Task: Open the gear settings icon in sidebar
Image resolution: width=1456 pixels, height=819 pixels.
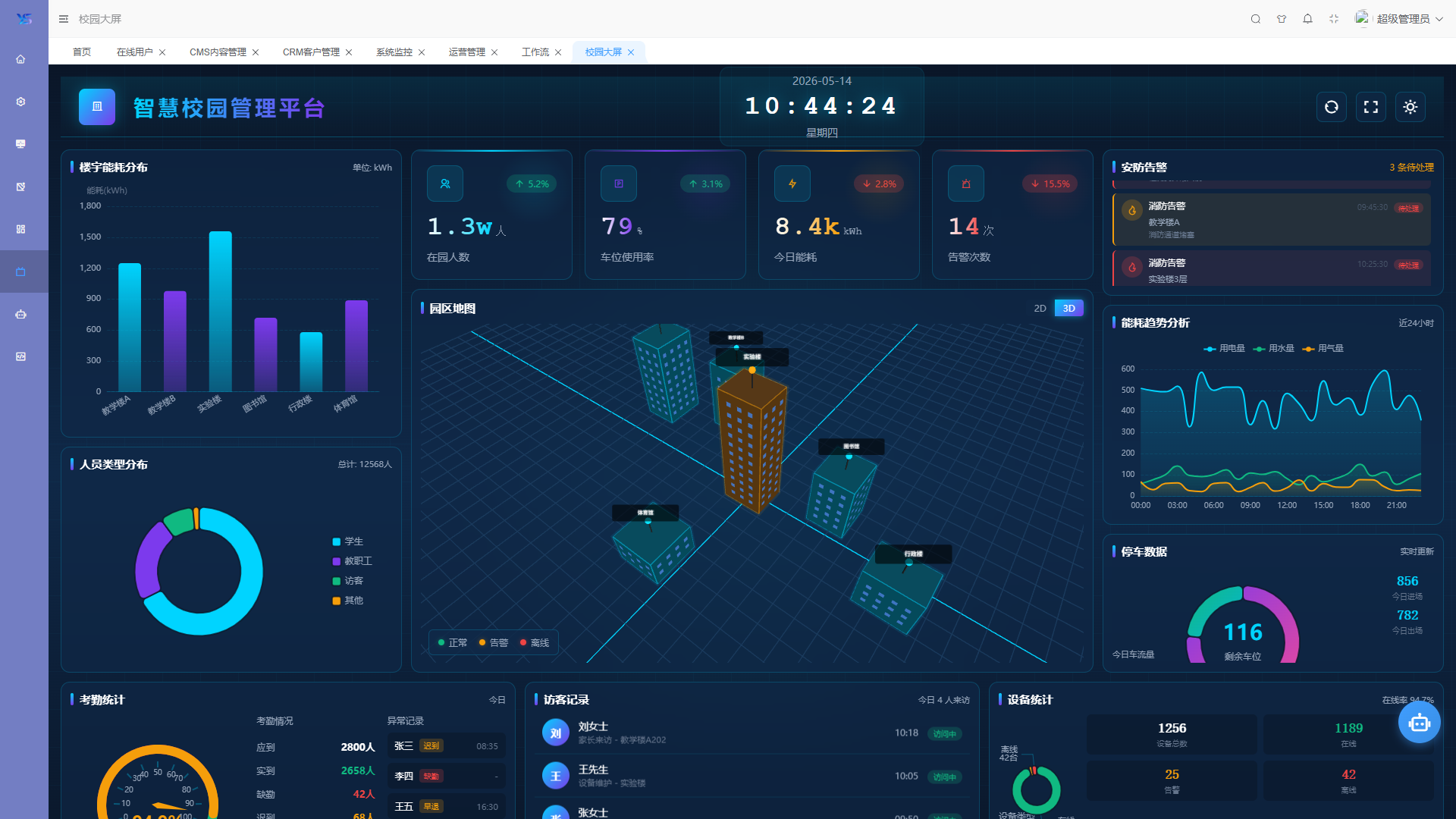Action: click(20, 102)
